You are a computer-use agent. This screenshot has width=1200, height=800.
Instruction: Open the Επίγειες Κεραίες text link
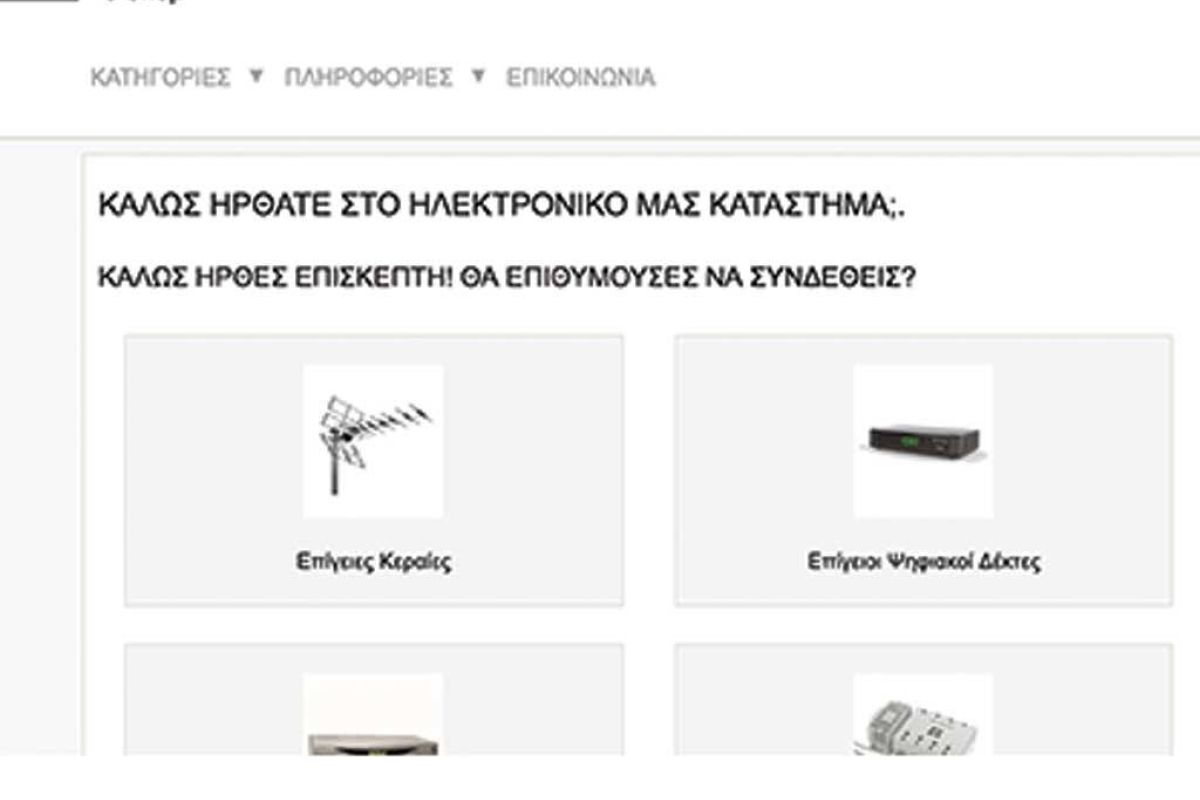(374, 562)
